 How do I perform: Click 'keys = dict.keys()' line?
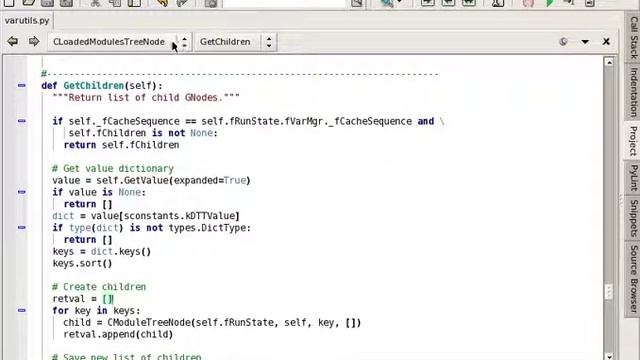pyautogui.click(x=102, y=251)
